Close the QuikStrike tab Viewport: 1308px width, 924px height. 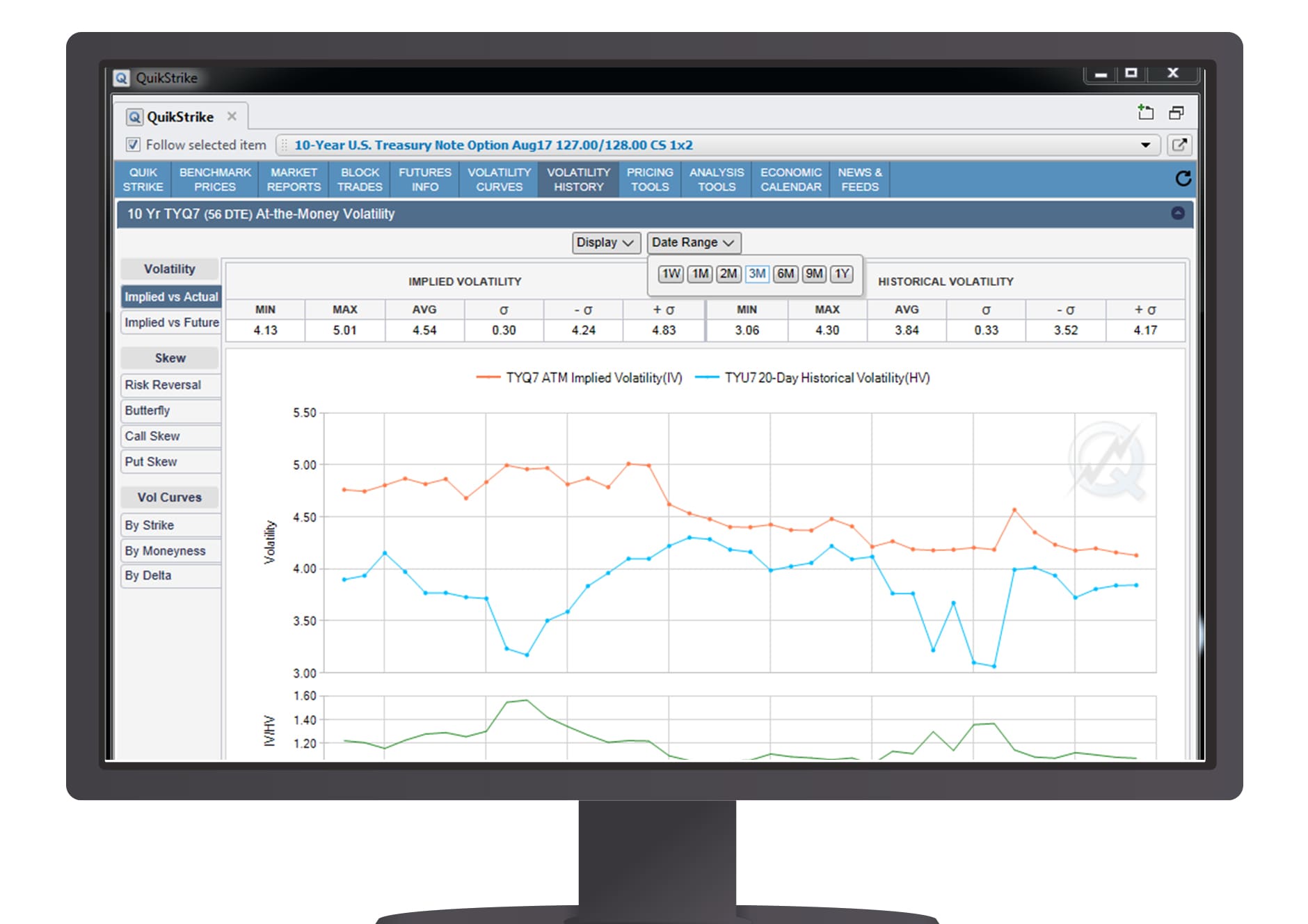click(x=232, y=116)
